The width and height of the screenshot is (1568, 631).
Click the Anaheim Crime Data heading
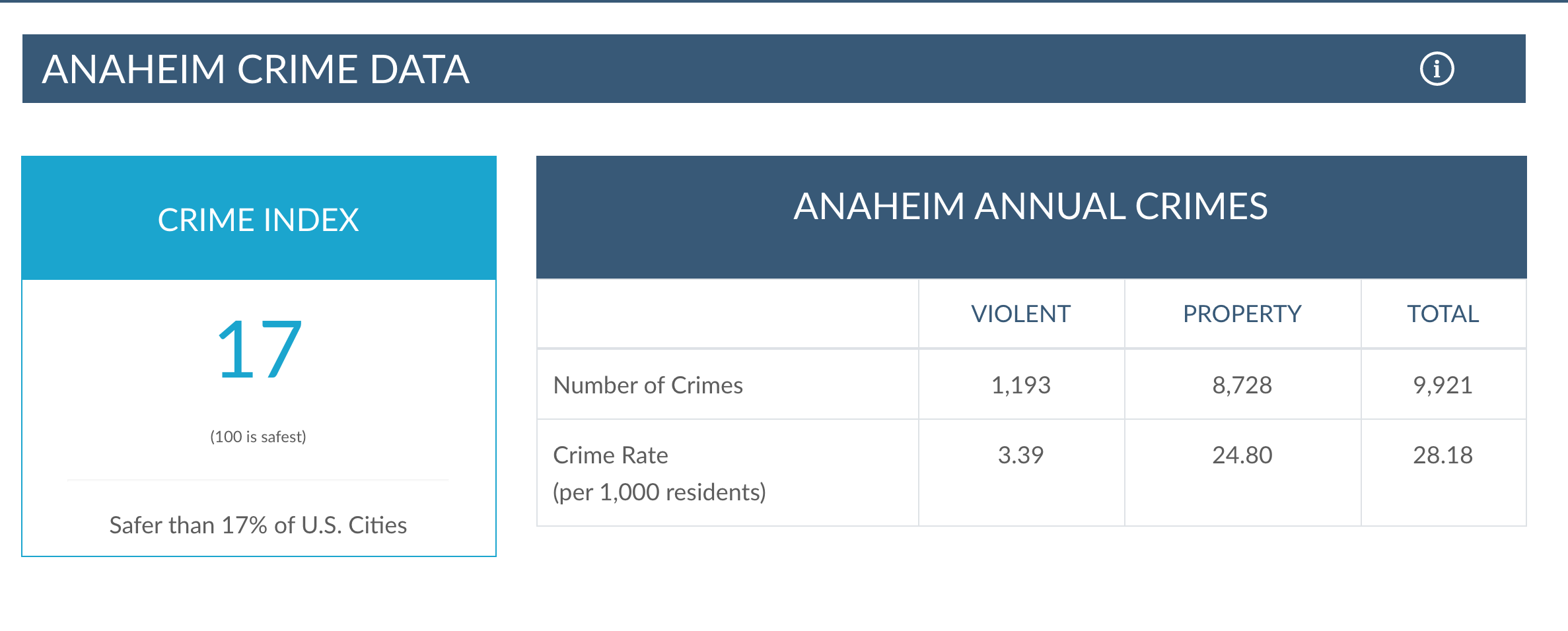pyautogui.click(x=256, y=69)
